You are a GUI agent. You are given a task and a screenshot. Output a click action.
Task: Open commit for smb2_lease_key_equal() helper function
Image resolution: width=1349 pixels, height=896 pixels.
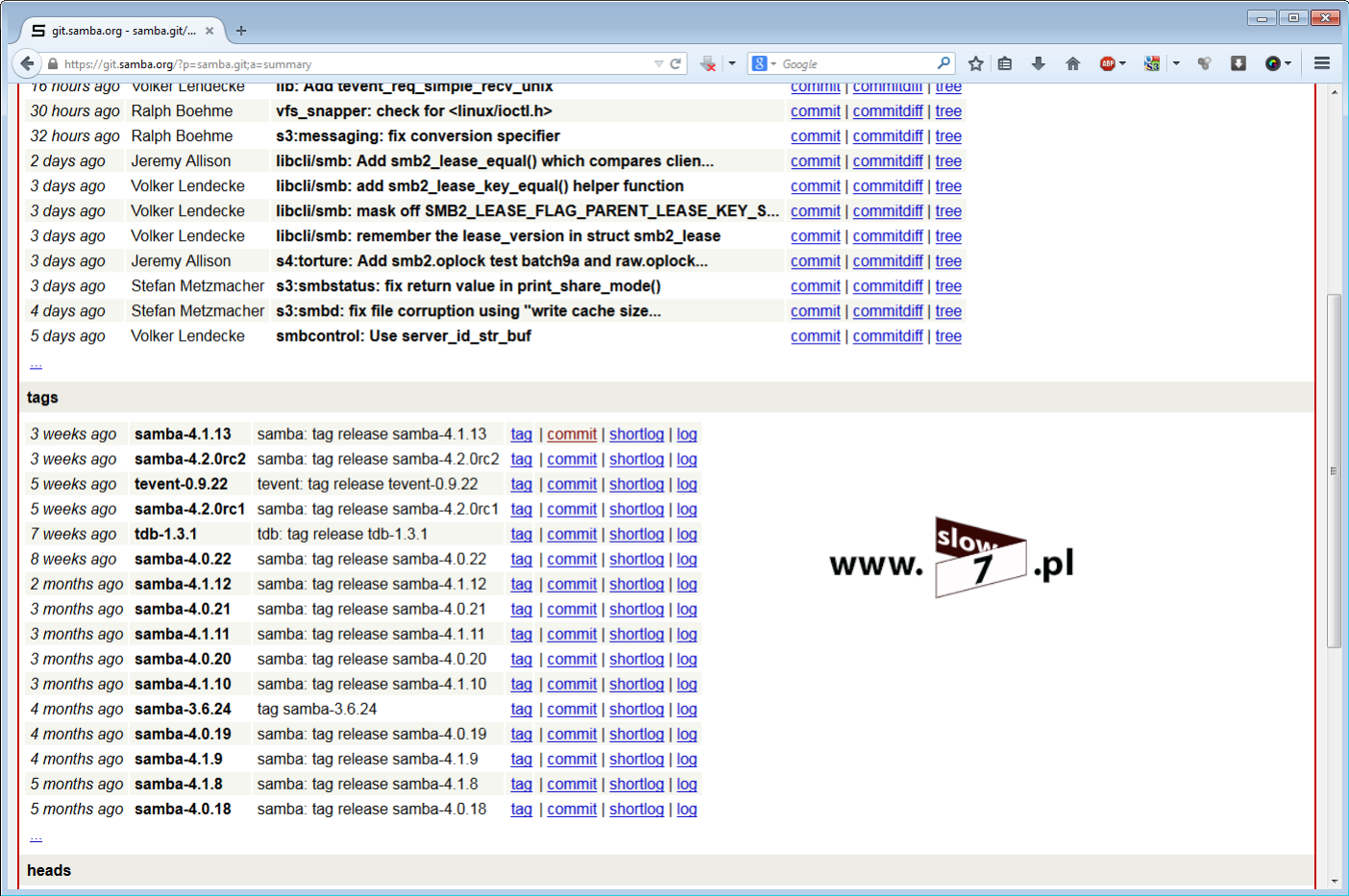pyautogui.click(x=816, y=186)
